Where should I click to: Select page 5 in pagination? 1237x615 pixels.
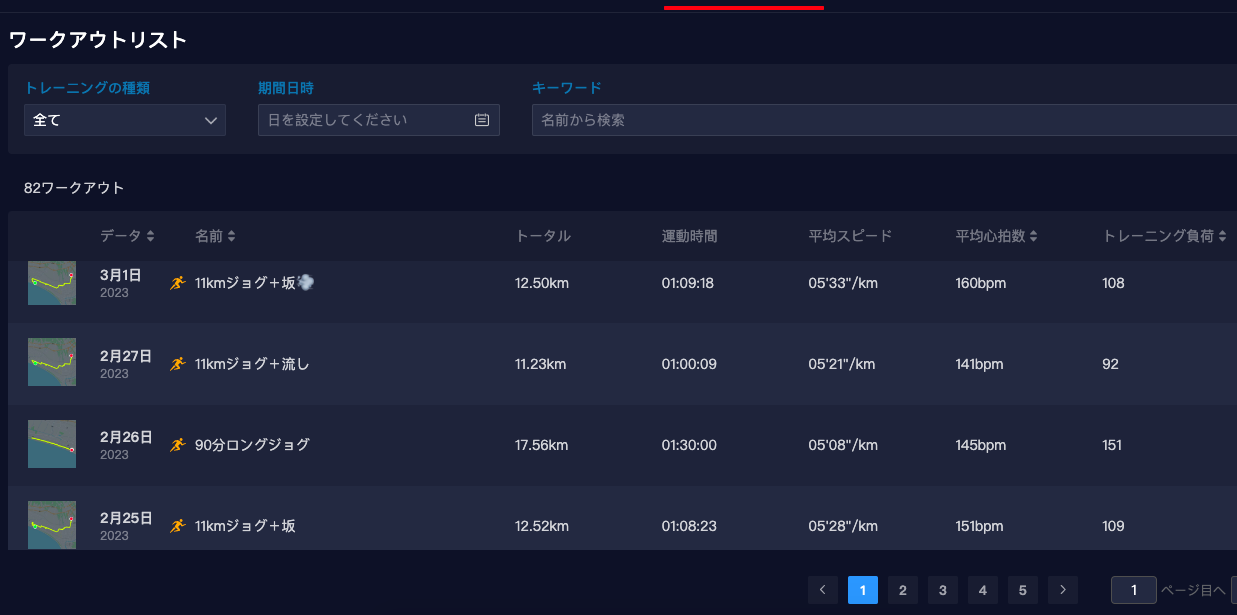pos(1022,590)
